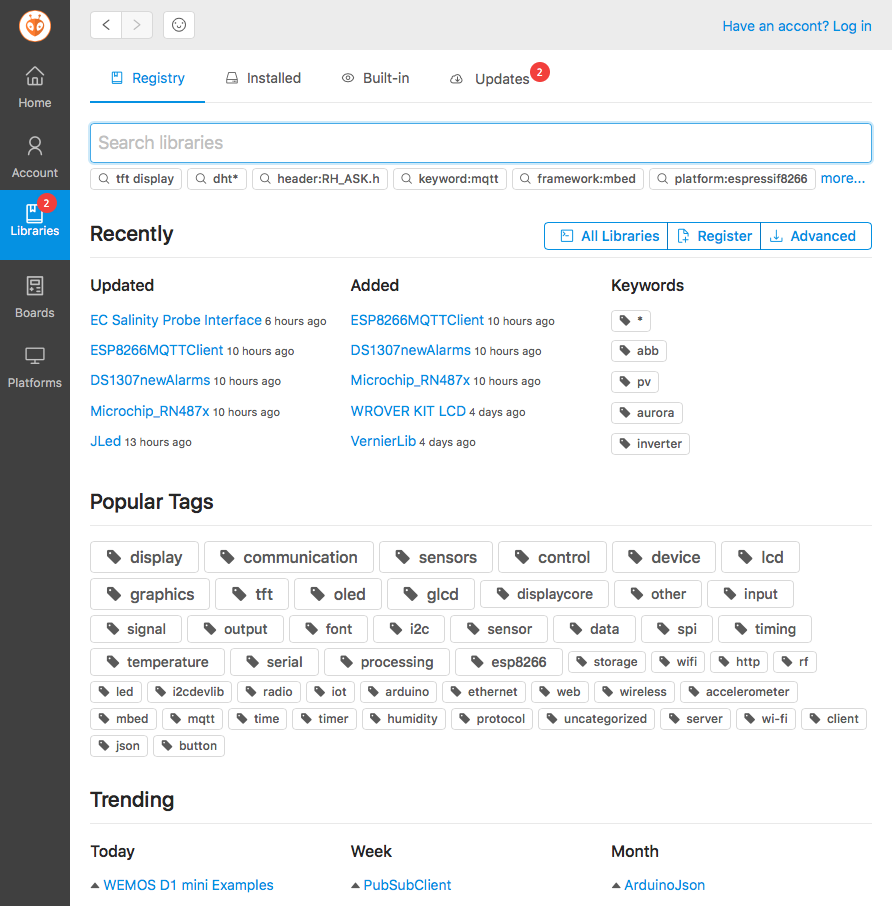Select the 'displaycore' popular tag
This screenshot has width=892, height=906.
[x=544, y=594]
